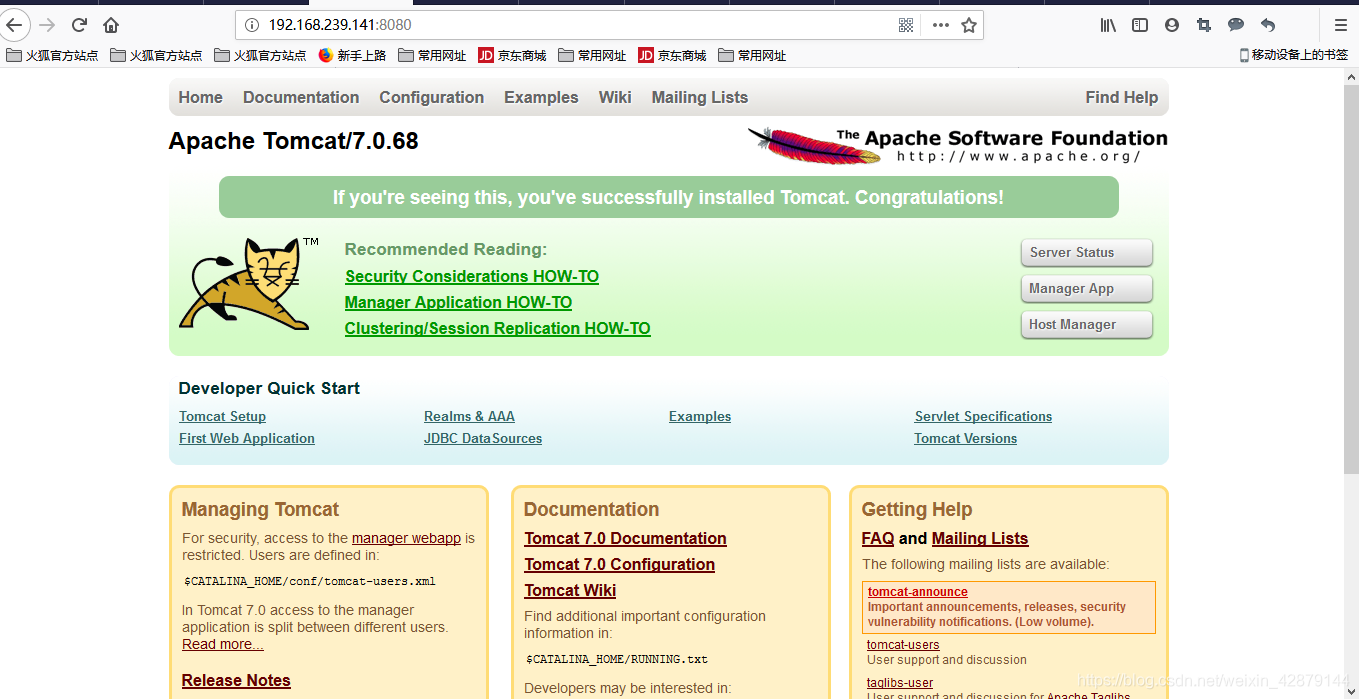Image resolution: width=1359 pixels, height=699 pixels.
Task: Open Mailing Lists link under Getting Help
Action: point(980,538)
